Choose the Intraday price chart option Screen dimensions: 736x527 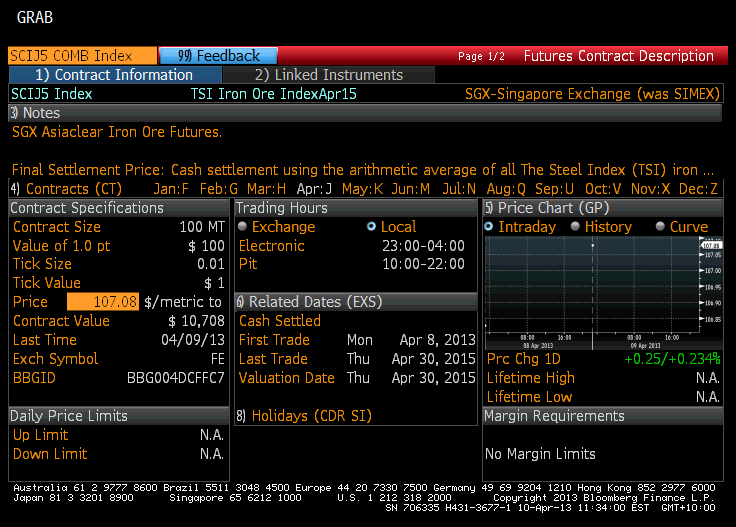point(489,227)
